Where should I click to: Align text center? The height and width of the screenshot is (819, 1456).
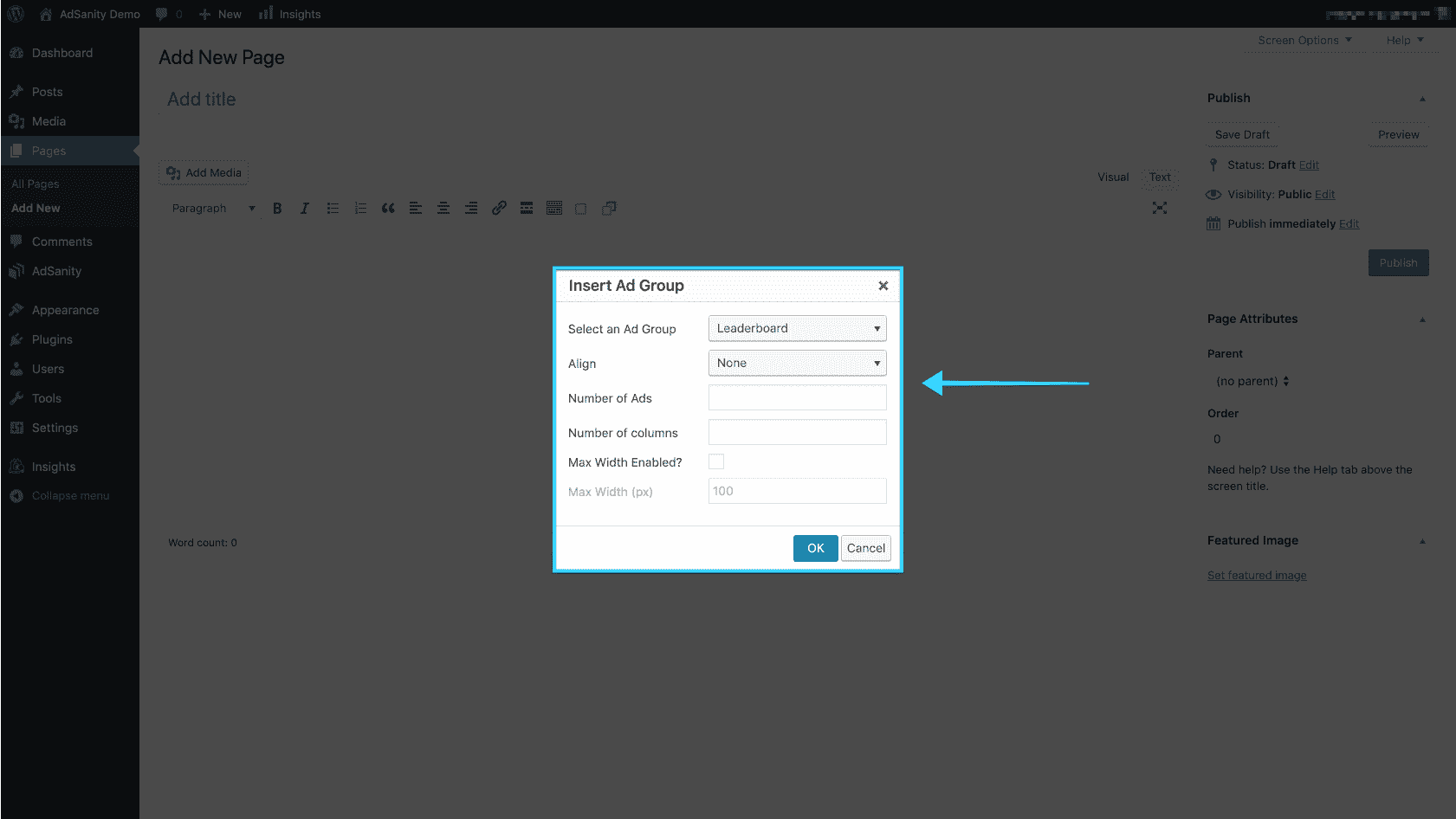[x=443, y=208]
